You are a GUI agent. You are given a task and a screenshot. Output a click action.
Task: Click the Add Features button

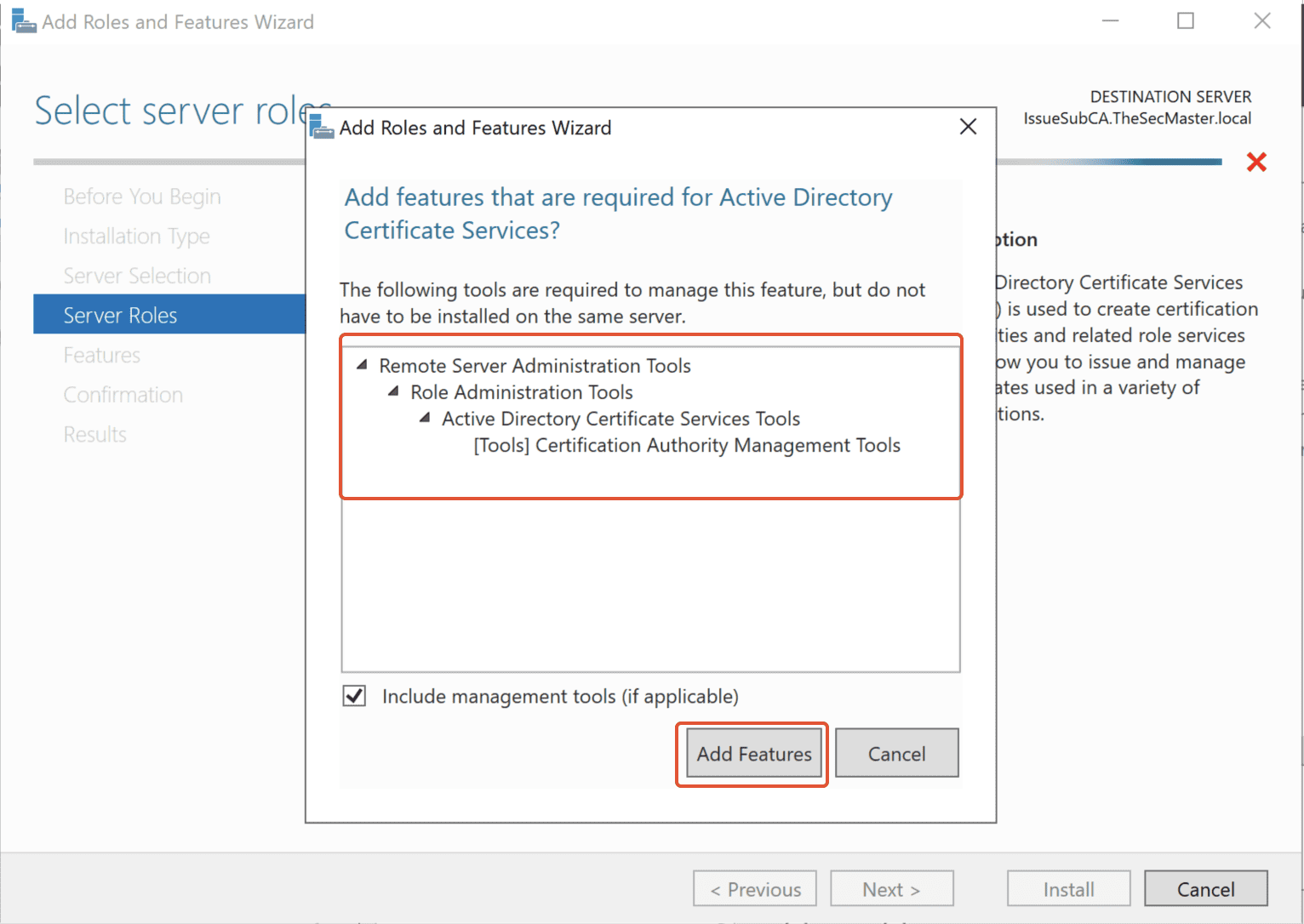click(x=754, y=754)
